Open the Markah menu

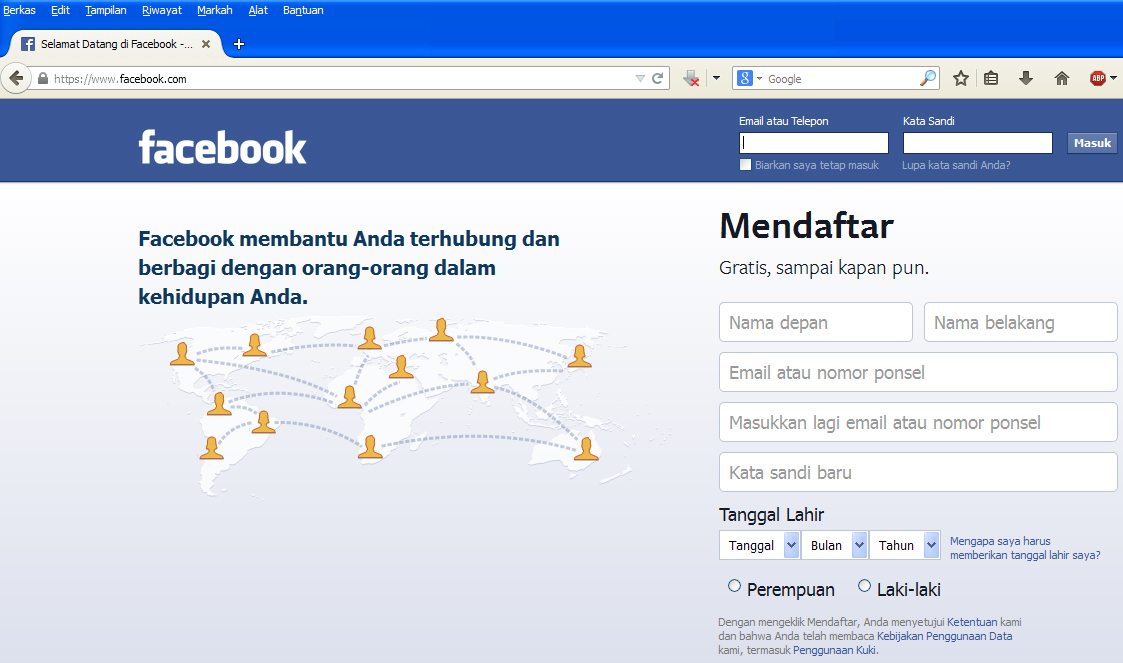[214, 10]
